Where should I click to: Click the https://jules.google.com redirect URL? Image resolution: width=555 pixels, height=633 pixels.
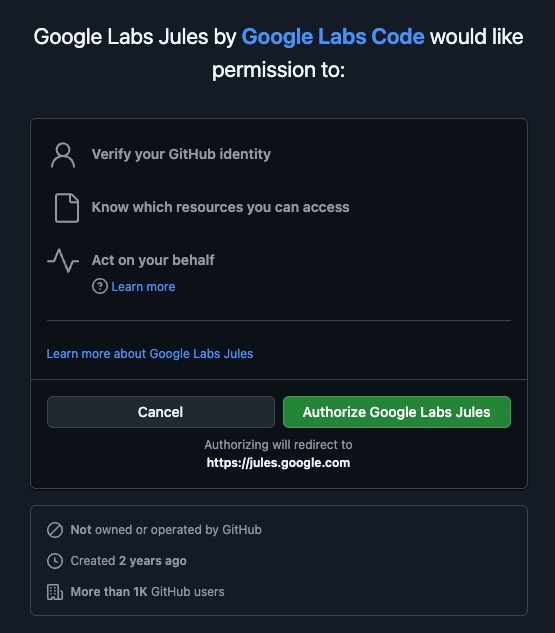(x=279, y=463)
